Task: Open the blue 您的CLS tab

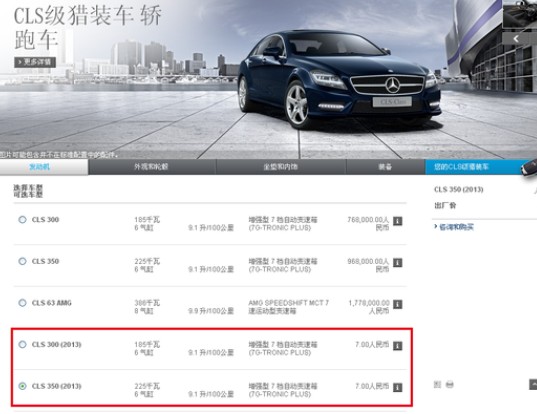Action: (x=474, y=167)
